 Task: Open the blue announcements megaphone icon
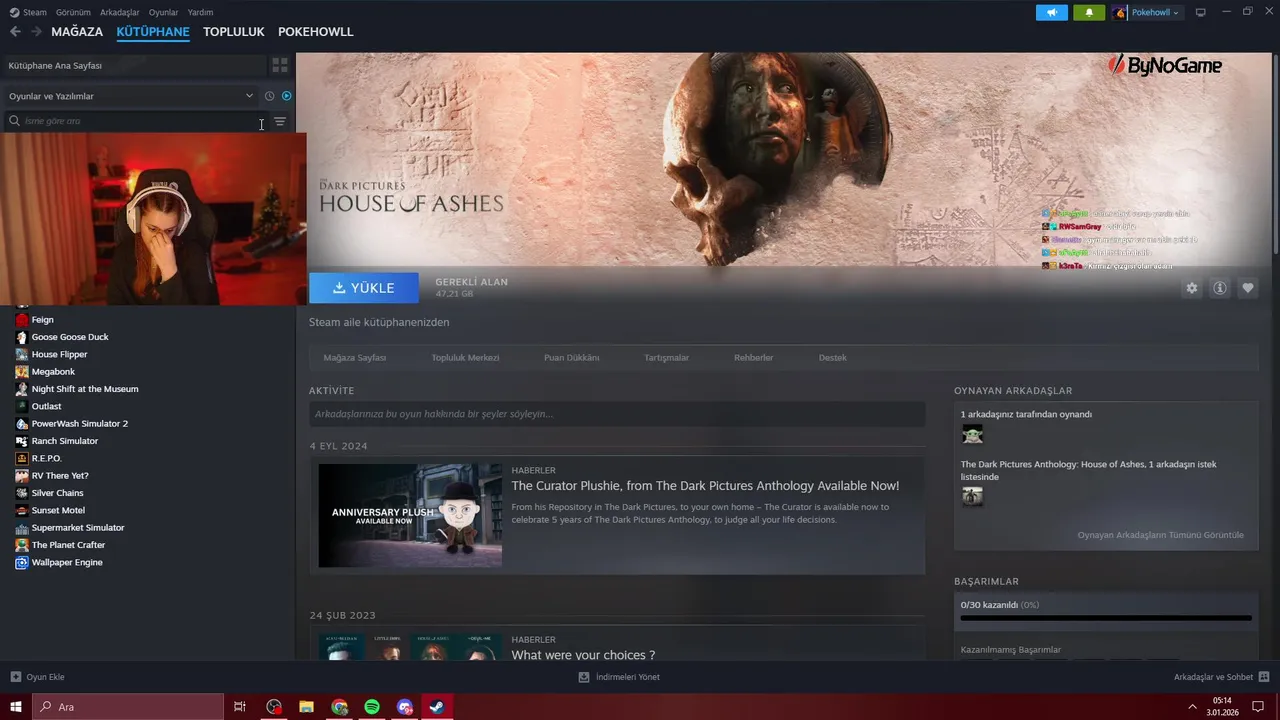pyautogui.click(x=1051, y=12)
